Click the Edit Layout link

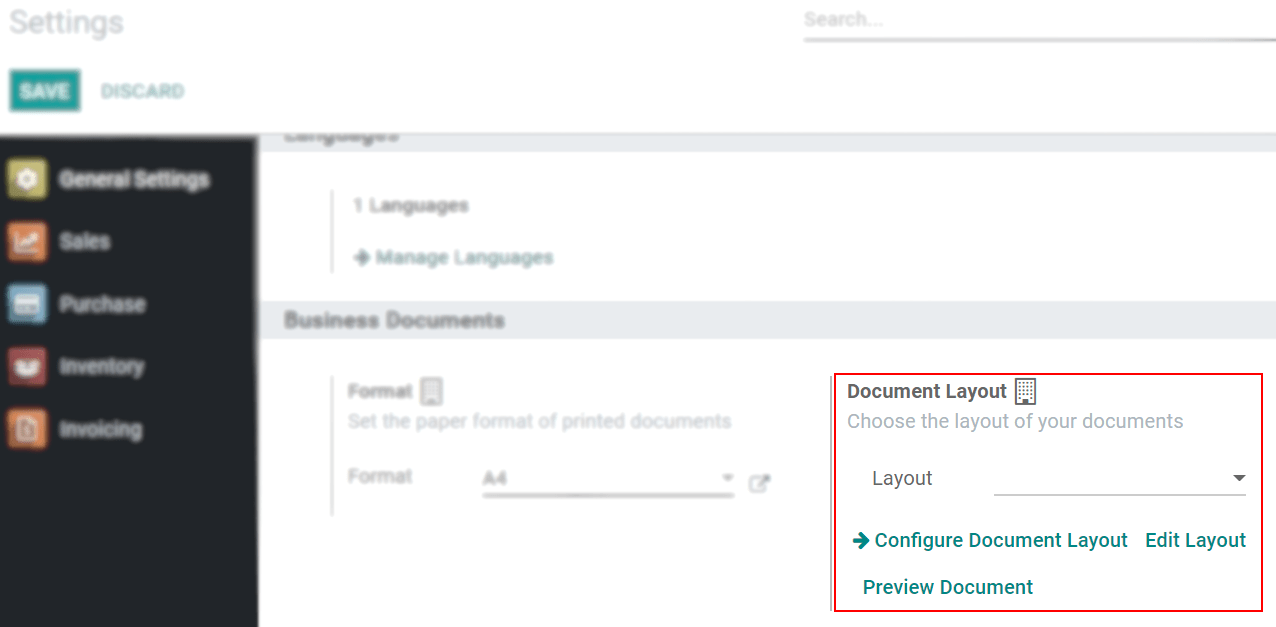point(1195,540)
